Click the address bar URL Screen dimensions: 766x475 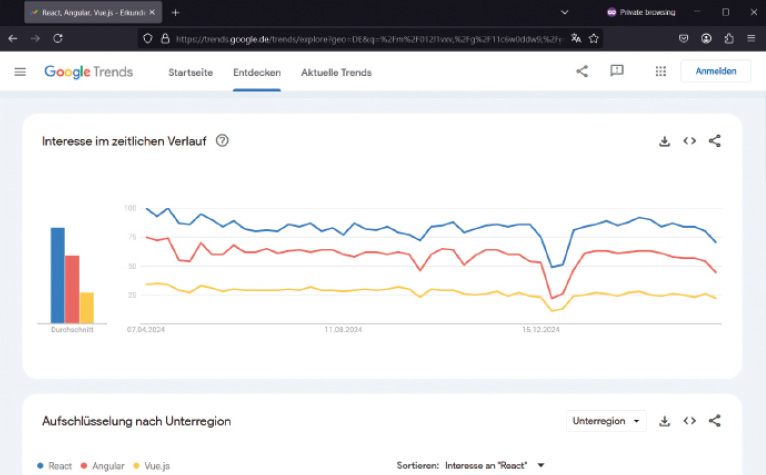click(369, 39)
